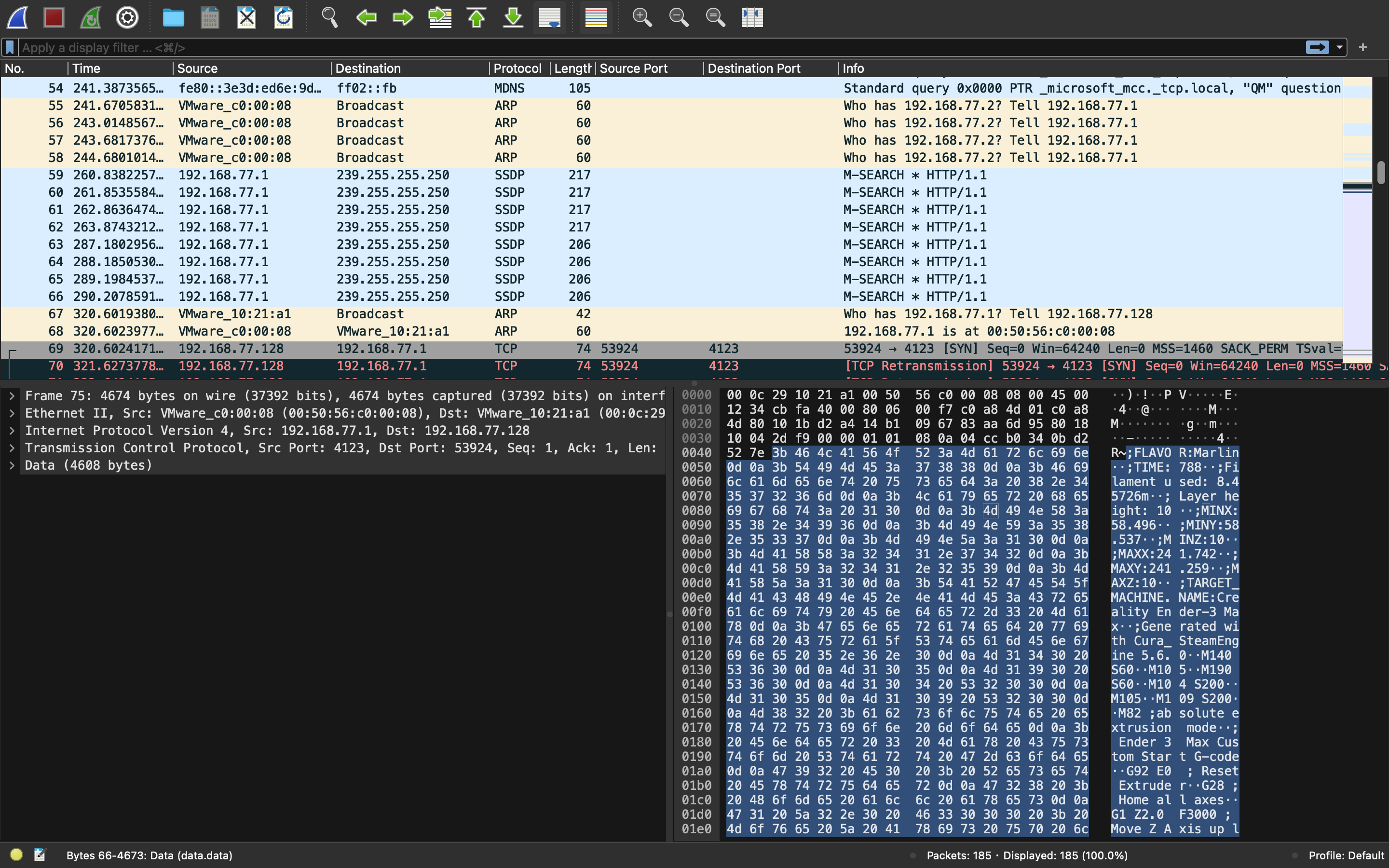Sort by the Protocol column header
The width and height of the screenshot is (1389, 868).
[x=517, y=68]
